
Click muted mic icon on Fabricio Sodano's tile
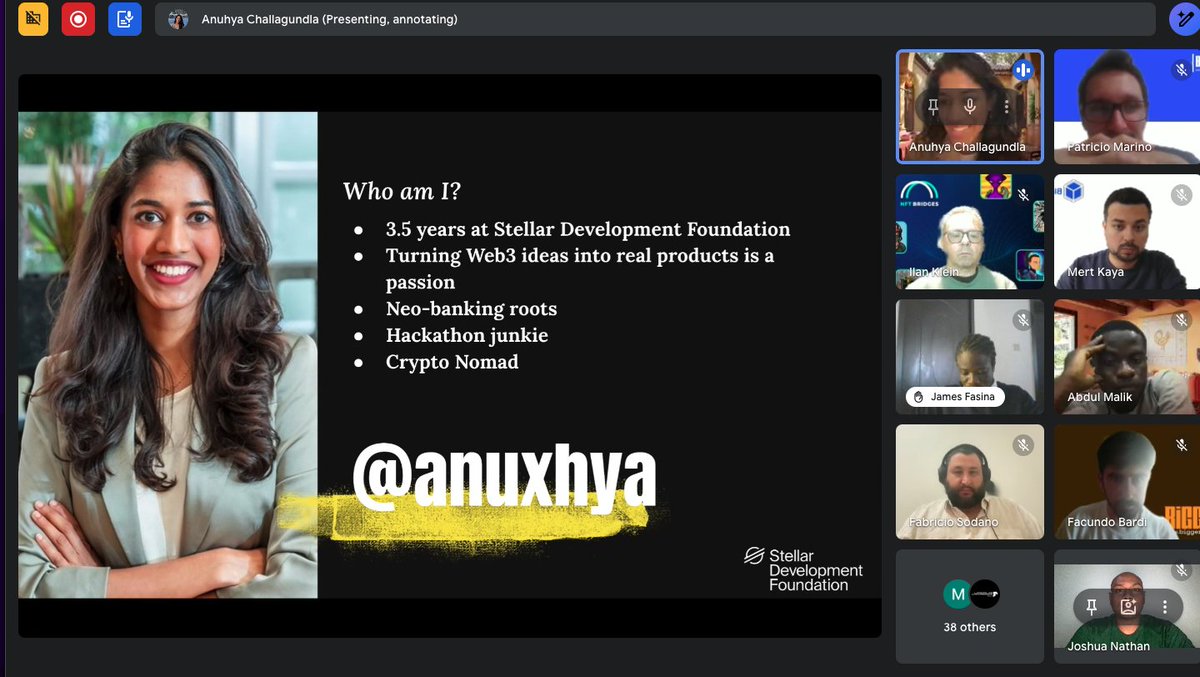point(1023,445)
